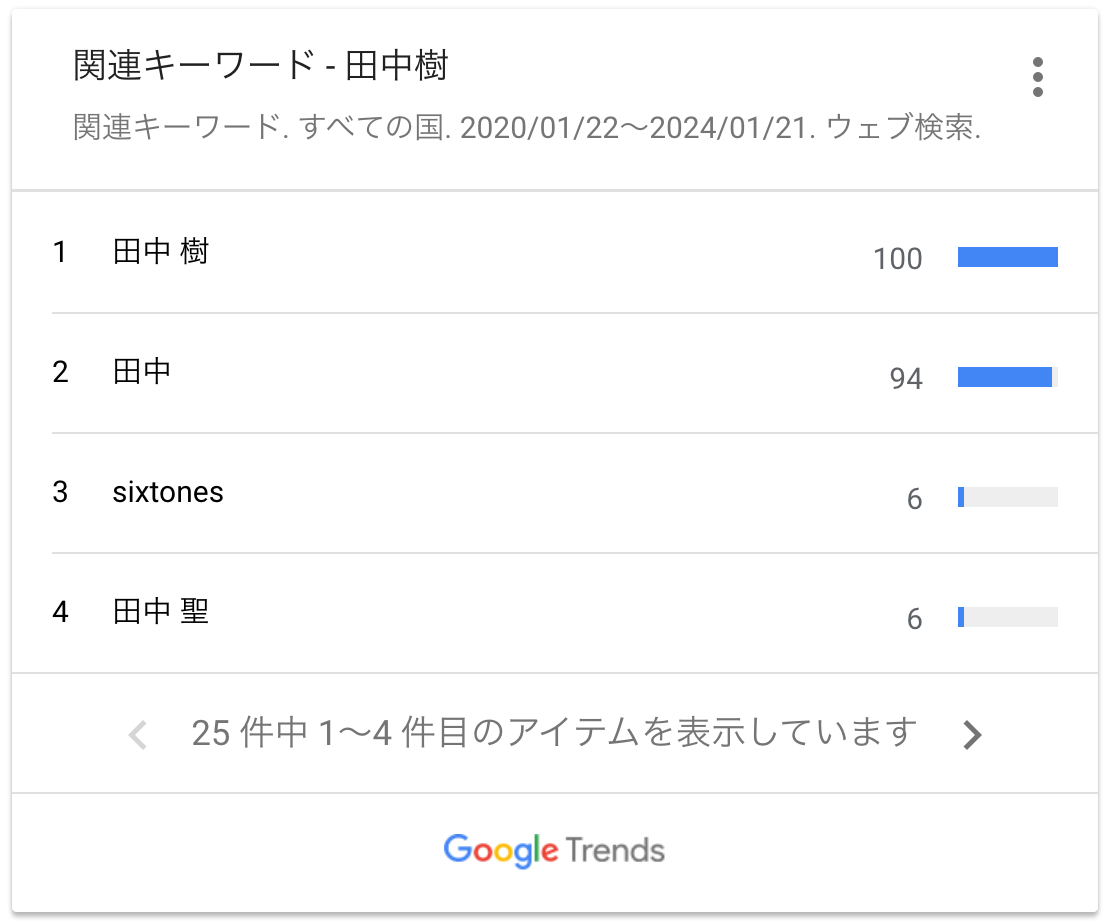This screenshot has height=924, width=1112.
Task: Click the short bar for sixtones
Action: pyautogui.click(x=1008, y=496)
